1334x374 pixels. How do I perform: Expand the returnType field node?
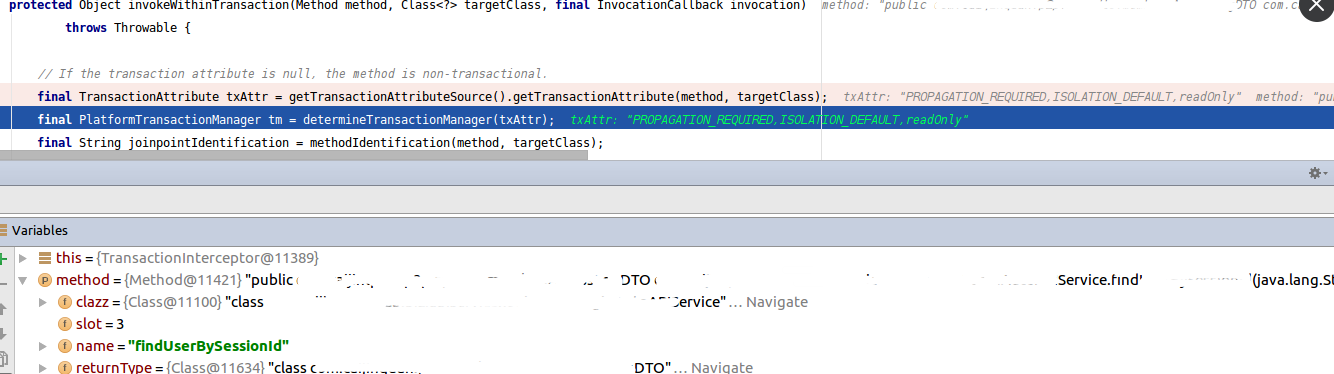[x=43, y=368]
